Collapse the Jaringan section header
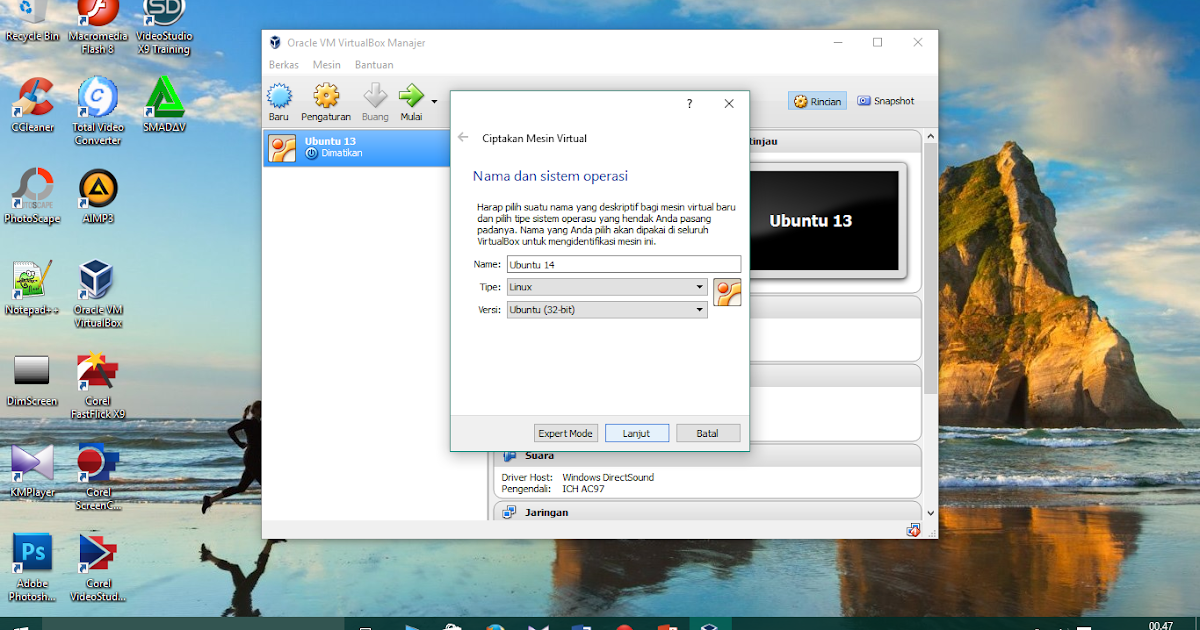Image resolution: width=1200 pixels, height=630 pixels. tap(708, 512)
